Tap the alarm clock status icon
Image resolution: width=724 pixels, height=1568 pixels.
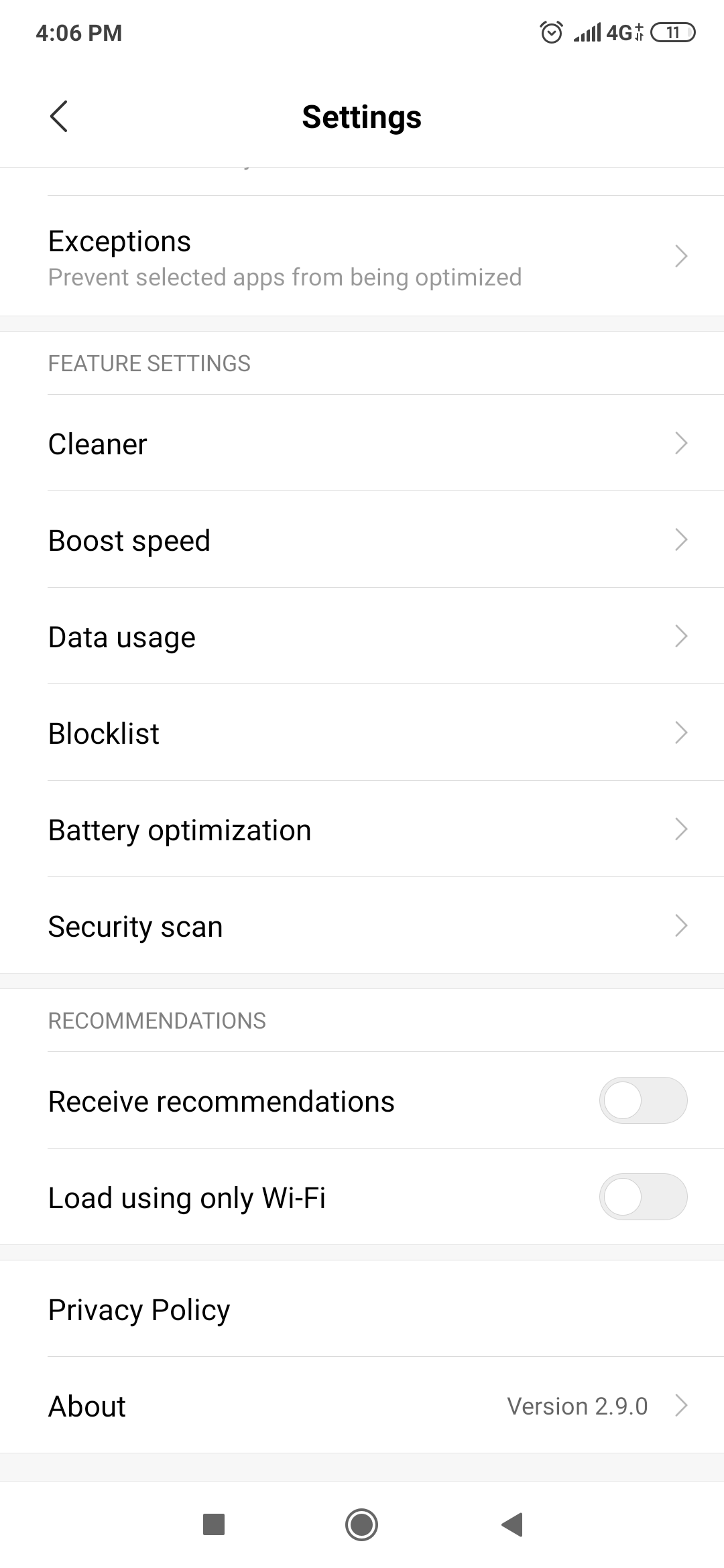pos(551,32)
